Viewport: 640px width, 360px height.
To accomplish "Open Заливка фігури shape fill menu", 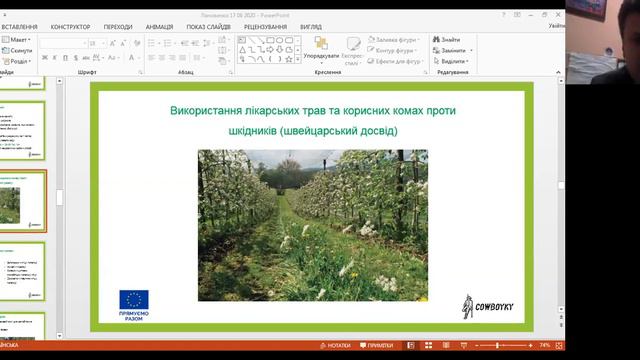I will click(393, 40).
